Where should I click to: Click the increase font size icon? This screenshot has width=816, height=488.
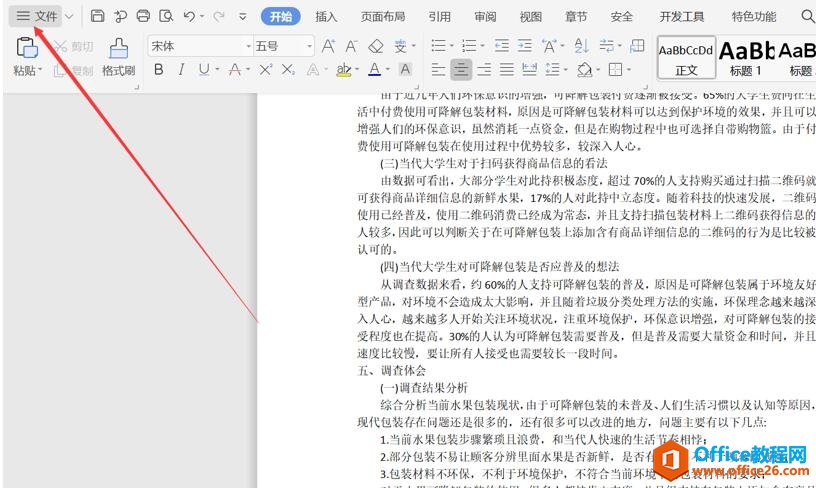[x=328, y=46]
